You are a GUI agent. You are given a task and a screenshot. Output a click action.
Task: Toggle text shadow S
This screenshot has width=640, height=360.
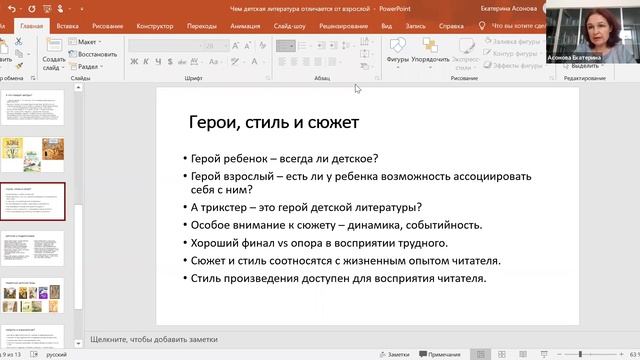pyautogui.click(x=170, y=62)
